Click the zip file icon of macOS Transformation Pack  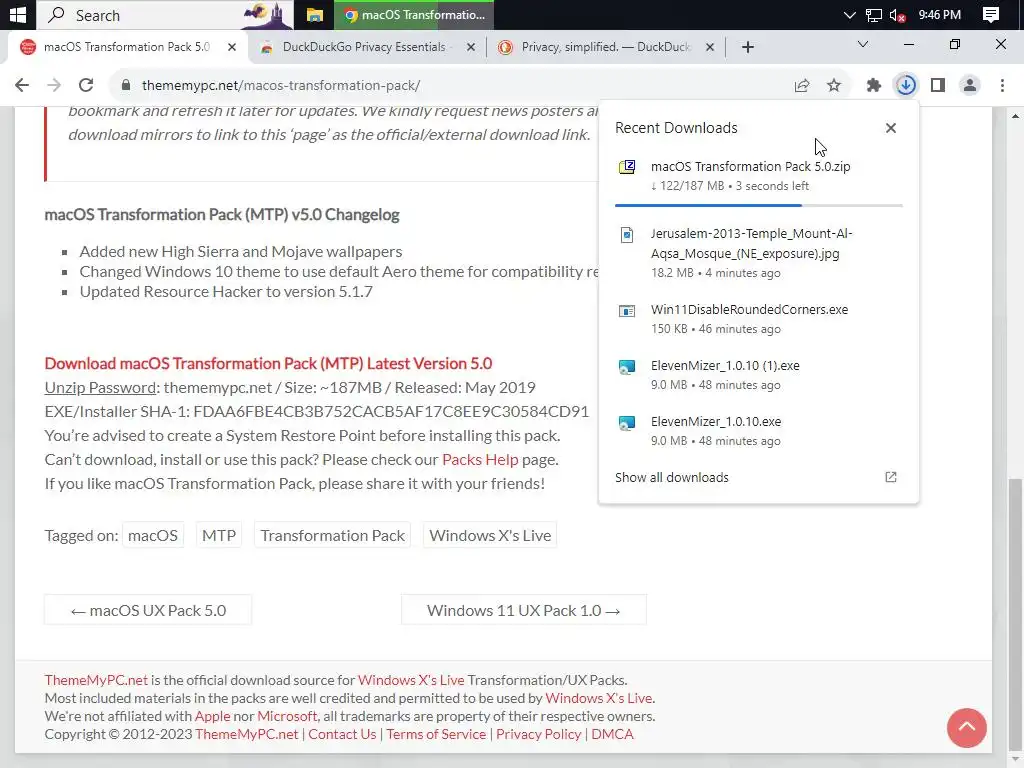pyautogui.click(x=627, y=167)
